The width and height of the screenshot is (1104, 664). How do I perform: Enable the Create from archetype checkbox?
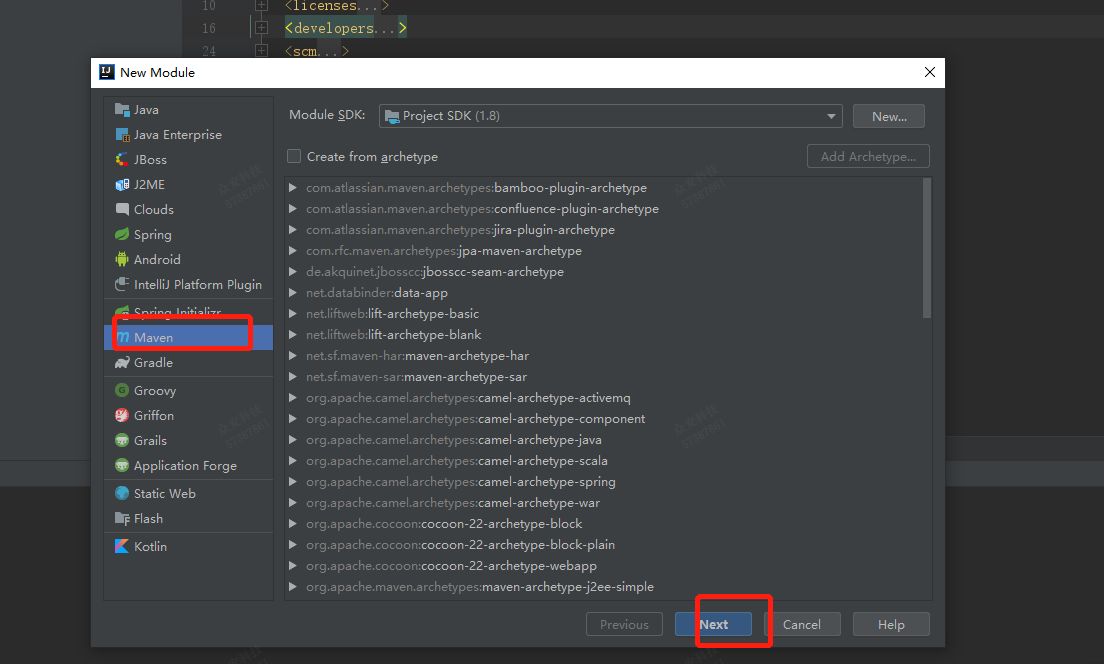(294, 156)
